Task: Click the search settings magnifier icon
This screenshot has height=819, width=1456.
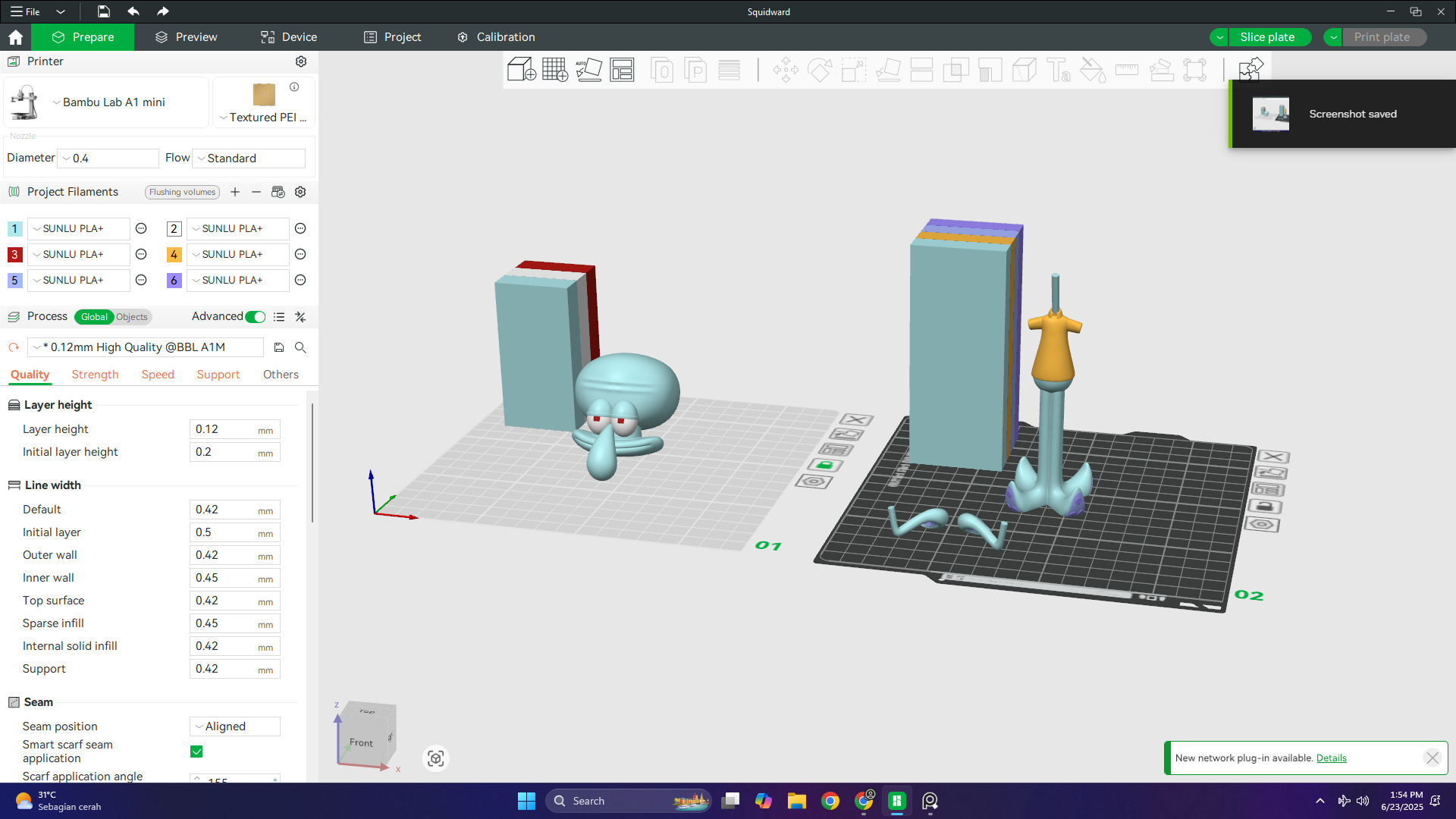Action: 300,347
